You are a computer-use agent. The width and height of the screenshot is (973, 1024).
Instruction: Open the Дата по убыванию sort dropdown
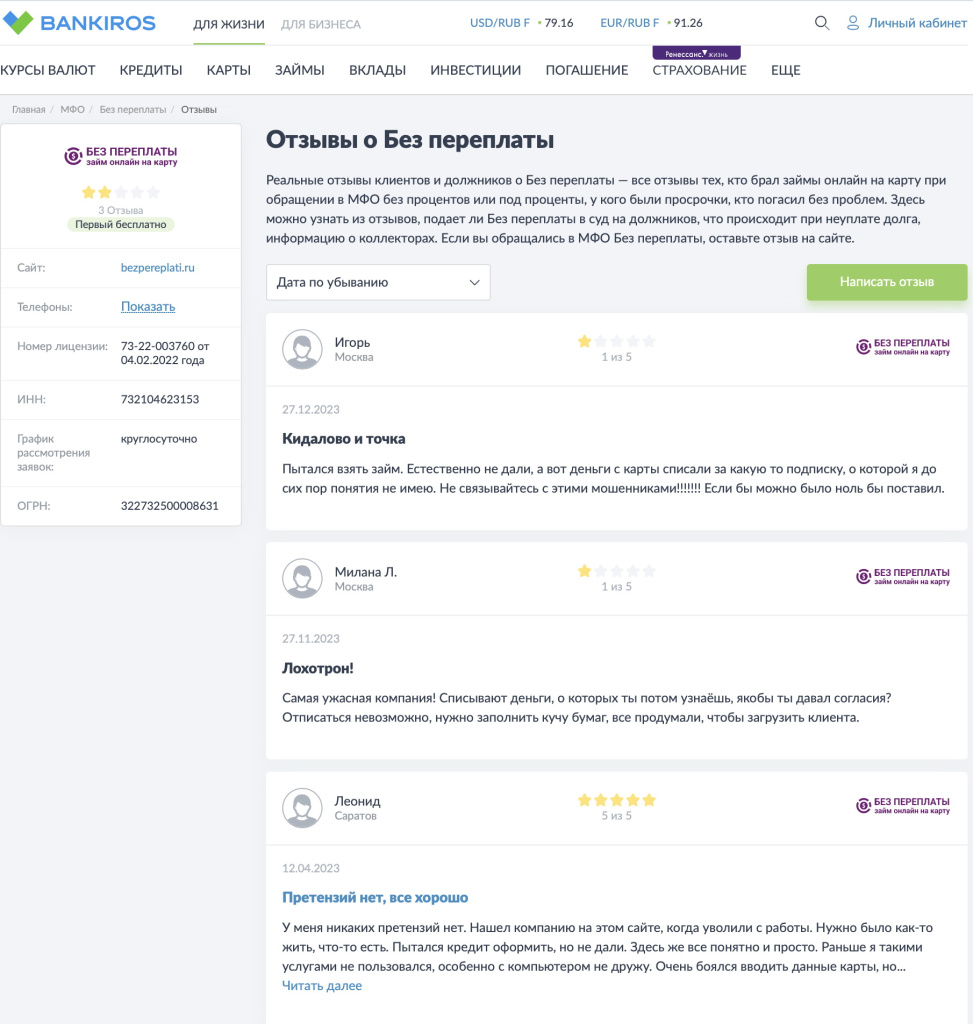coord(378,282)
